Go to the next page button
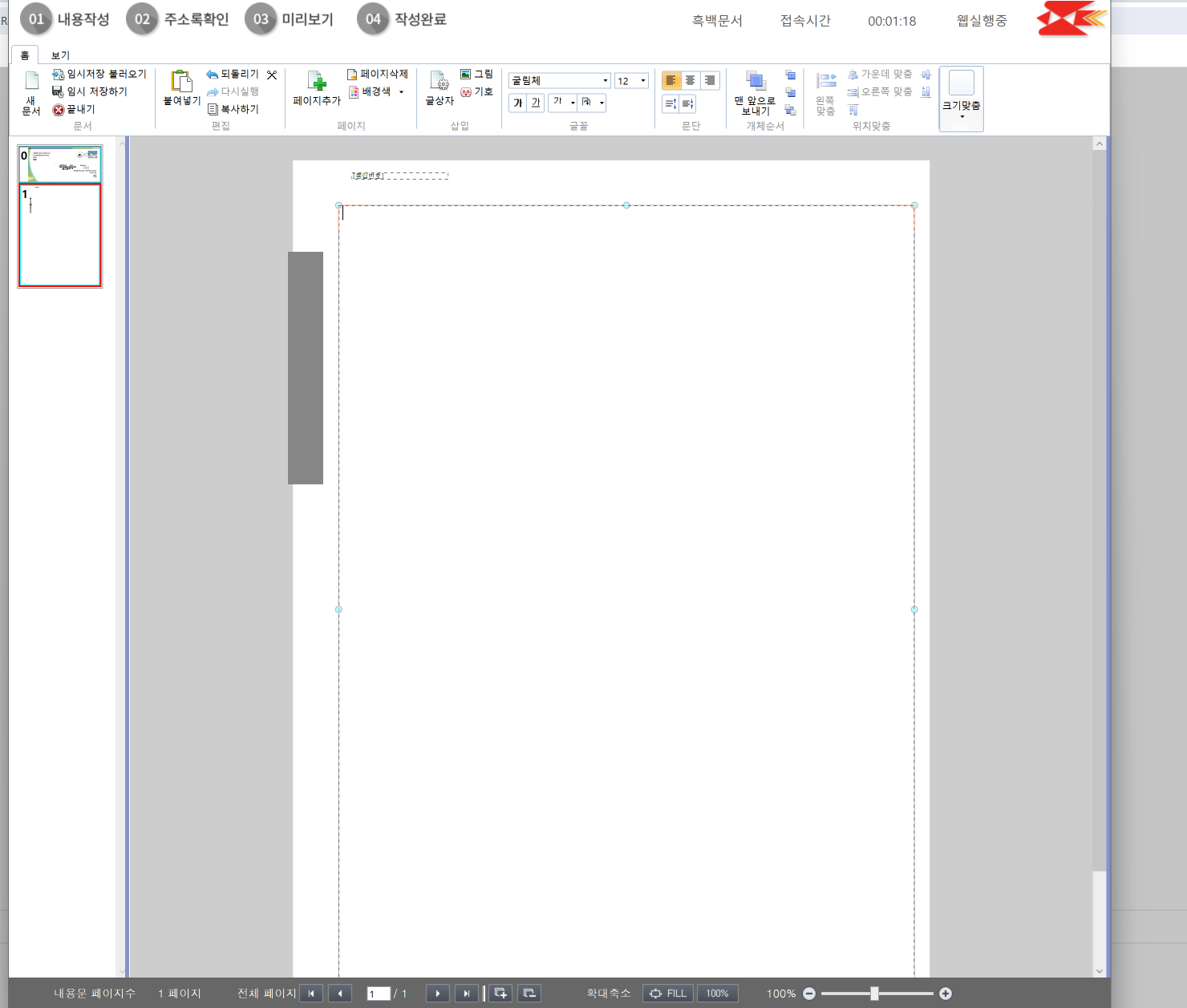1187x1008 pixels. (437, 994)
